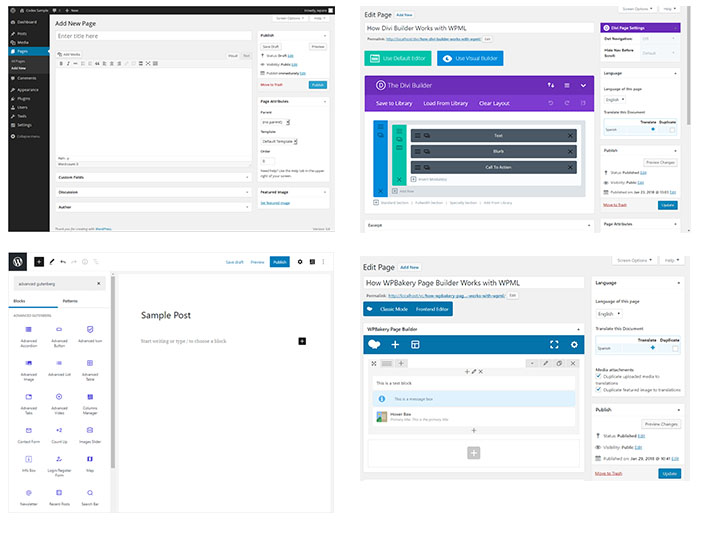The height and width of the screenshot is (549, 705).
Task: Open the WPBakery templates icon
Action: [x=415, y=344]
